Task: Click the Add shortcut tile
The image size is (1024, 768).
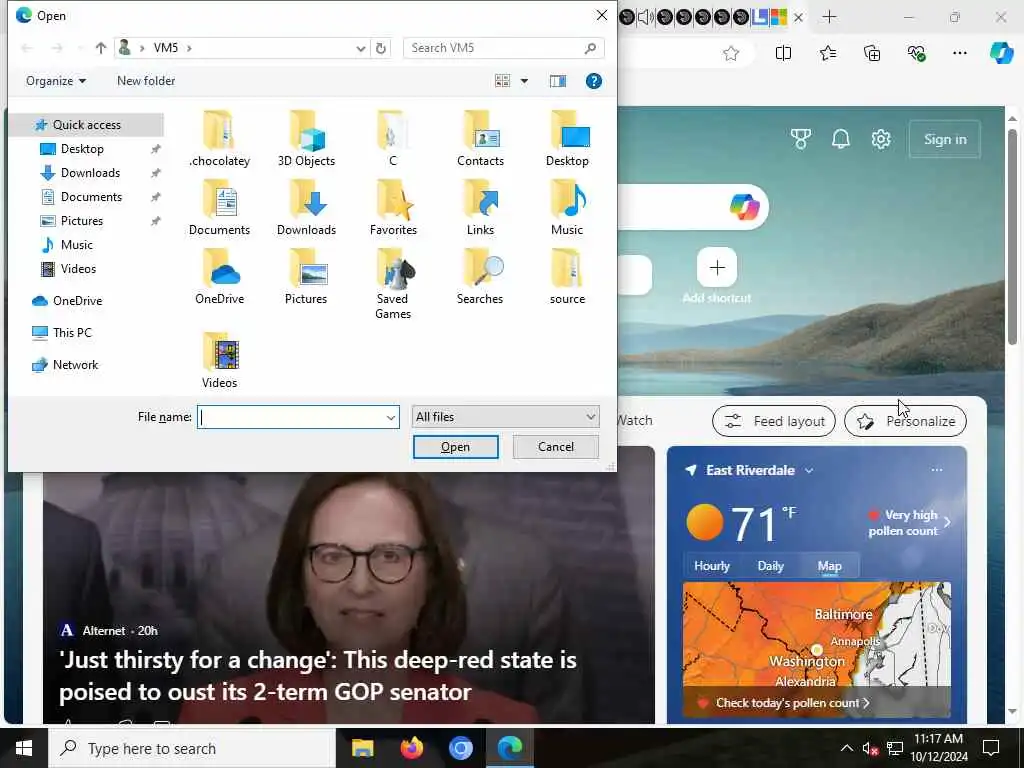Action: [717, 276]
